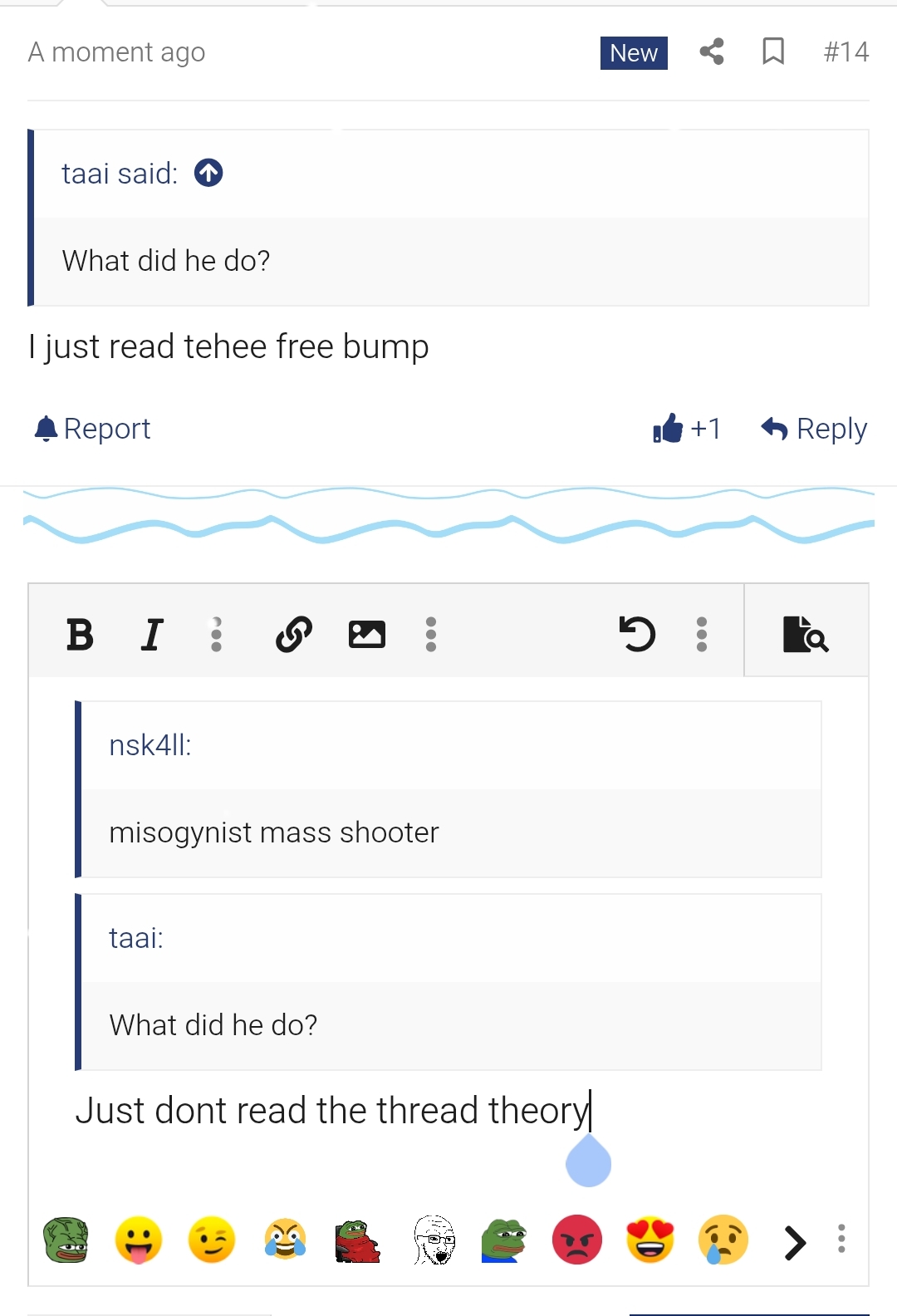Insert an image into the reply
897x1316 pixels.
point(366,635)
